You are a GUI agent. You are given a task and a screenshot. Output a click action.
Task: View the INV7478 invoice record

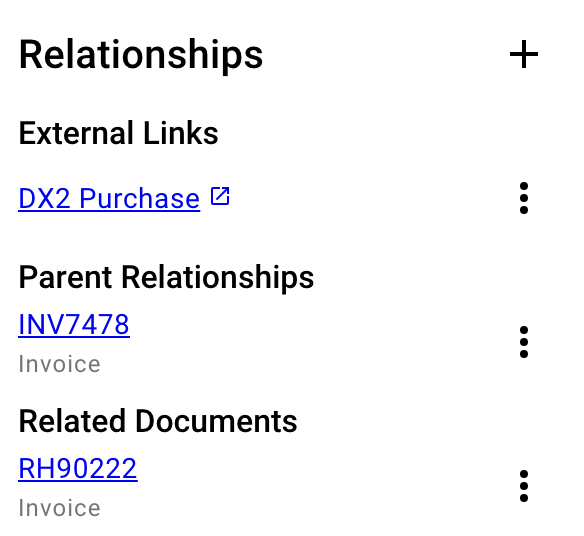(x=74, y=324)
